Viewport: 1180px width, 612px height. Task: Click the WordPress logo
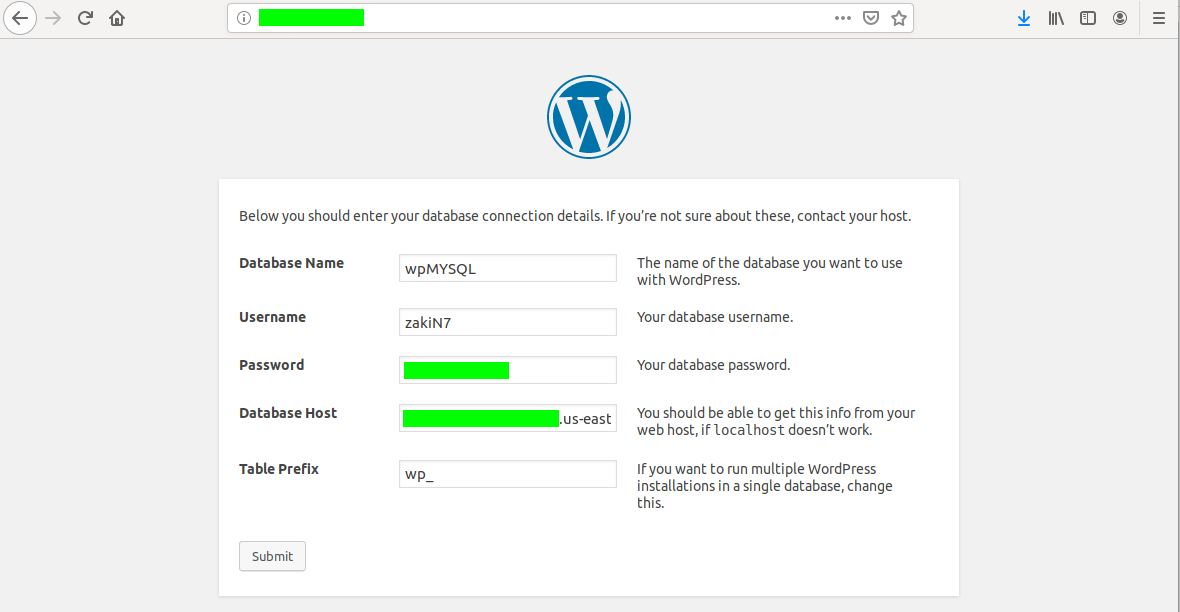point(588,117)
